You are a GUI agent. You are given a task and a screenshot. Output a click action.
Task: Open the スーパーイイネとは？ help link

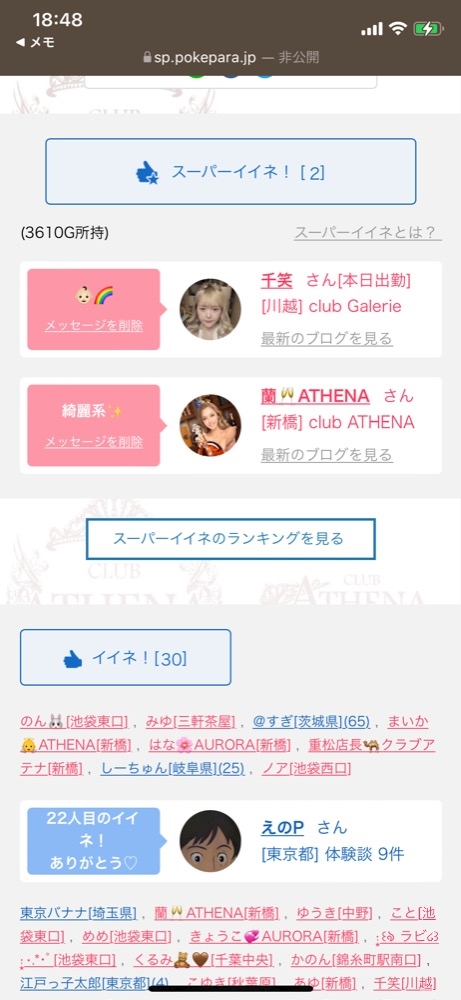(367, 233)
